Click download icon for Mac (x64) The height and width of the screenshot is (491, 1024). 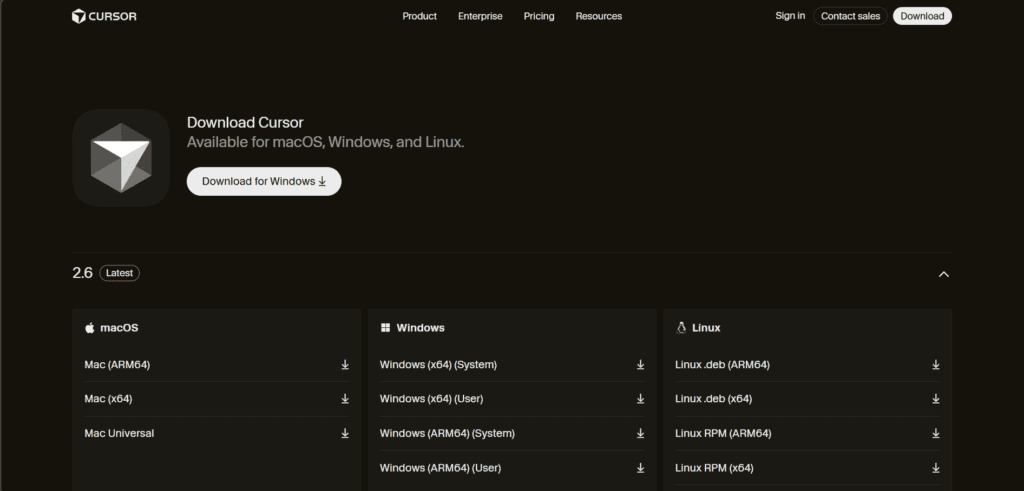coord(345,399)
